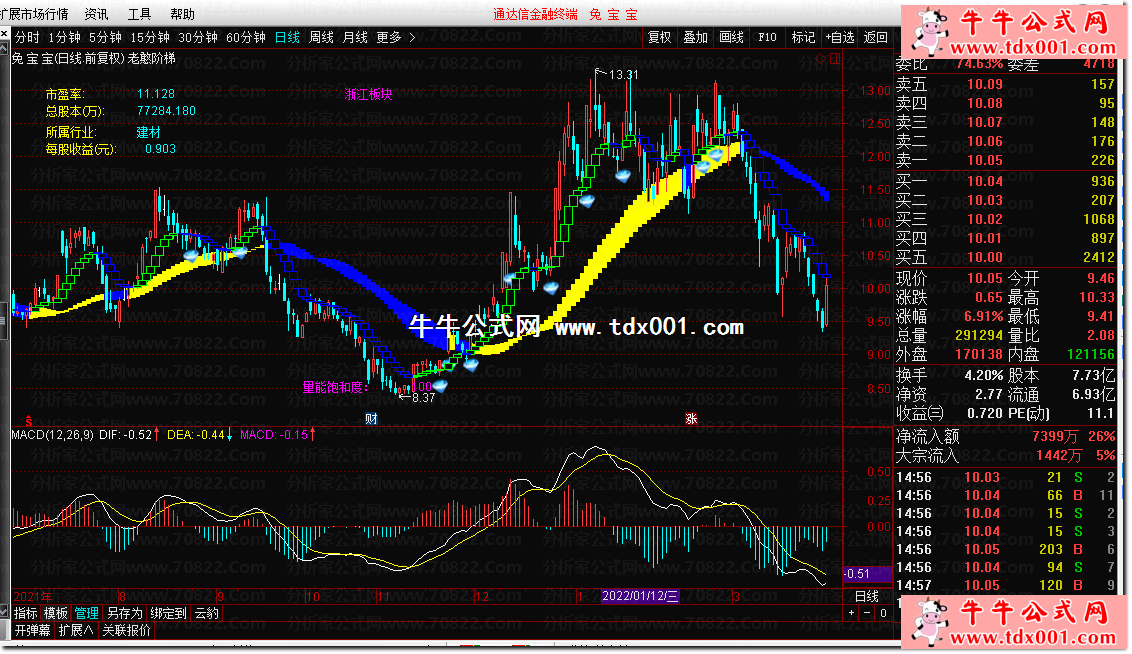Click the 日线 label beside the date axis

(x=867, y=596)
